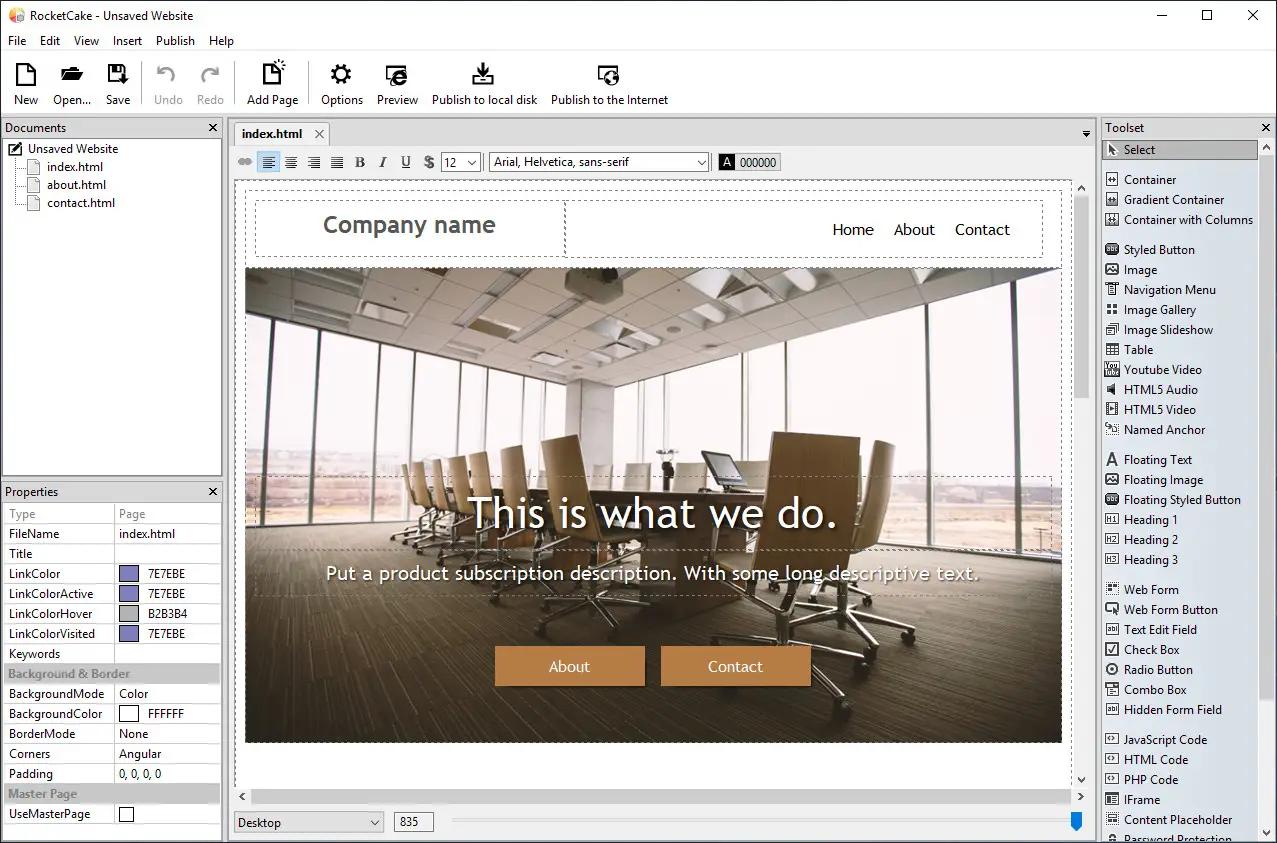Screen dimensions: 1277x843
Task: Select the Youtube Video tool
Action: coord(1162,370)
